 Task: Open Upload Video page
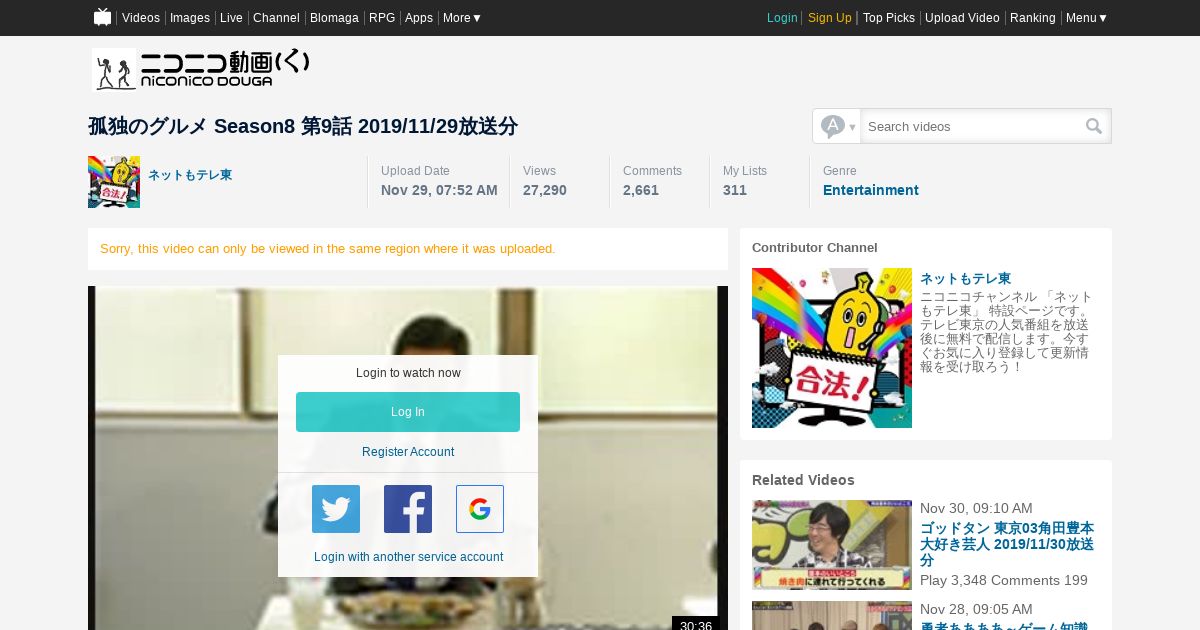(962, 18)
